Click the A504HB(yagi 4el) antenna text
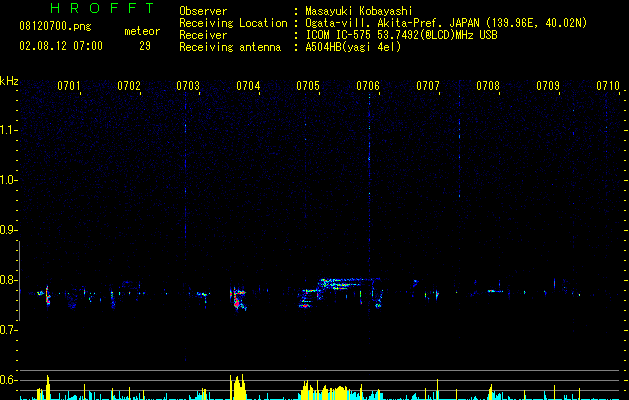The height and width of the screenshot is (400, 629). coord(353,47)
